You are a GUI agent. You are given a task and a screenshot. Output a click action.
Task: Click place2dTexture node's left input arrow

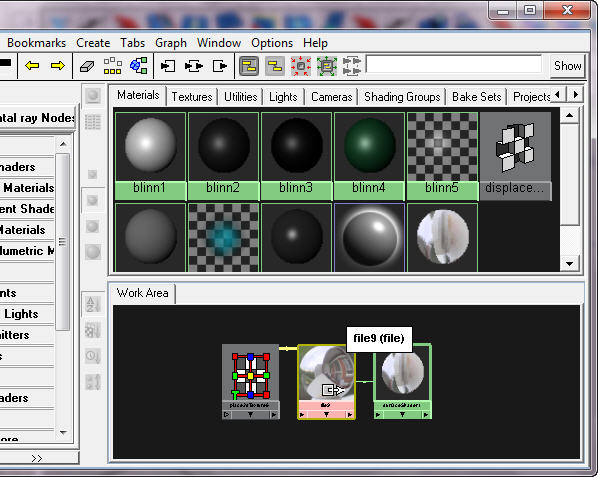click(x=227, y=415)
